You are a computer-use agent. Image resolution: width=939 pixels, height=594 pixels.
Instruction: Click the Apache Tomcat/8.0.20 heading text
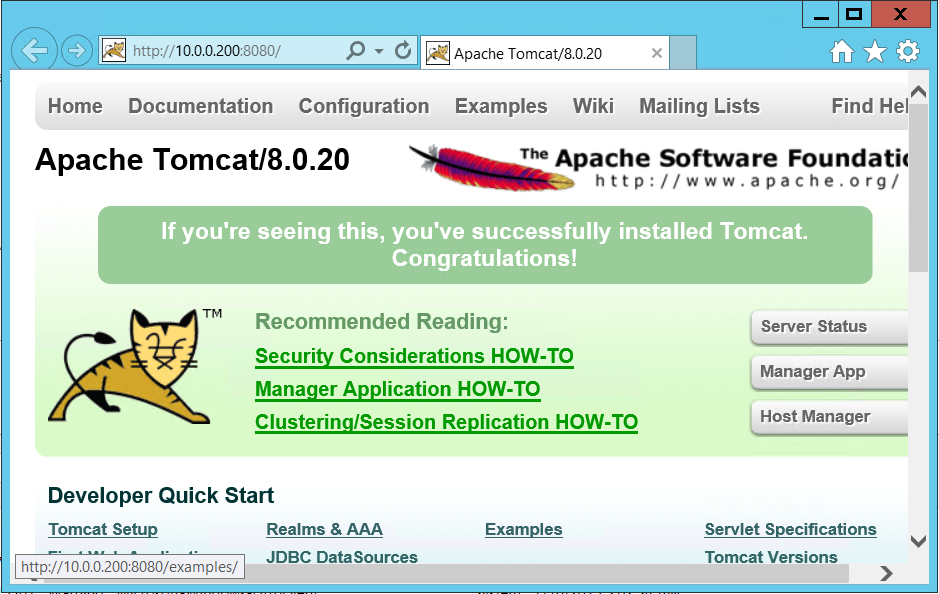point(192,160)
